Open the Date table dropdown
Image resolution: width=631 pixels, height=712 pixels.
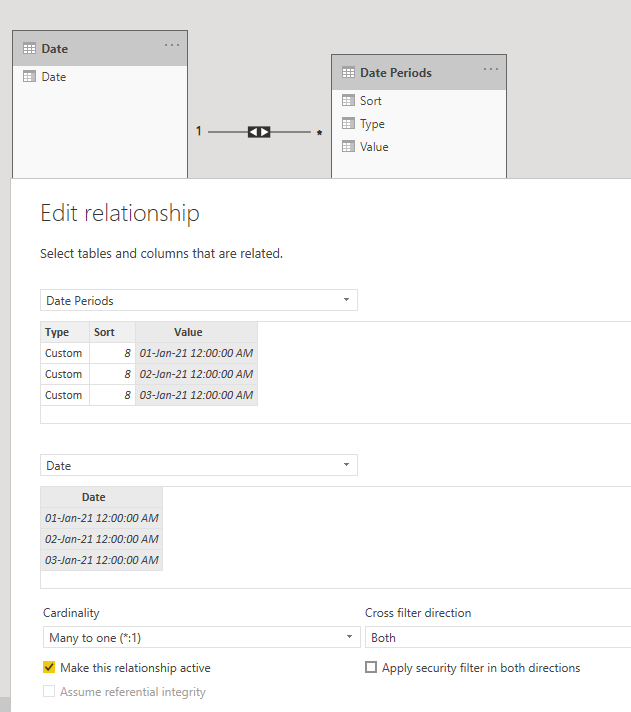199,465
